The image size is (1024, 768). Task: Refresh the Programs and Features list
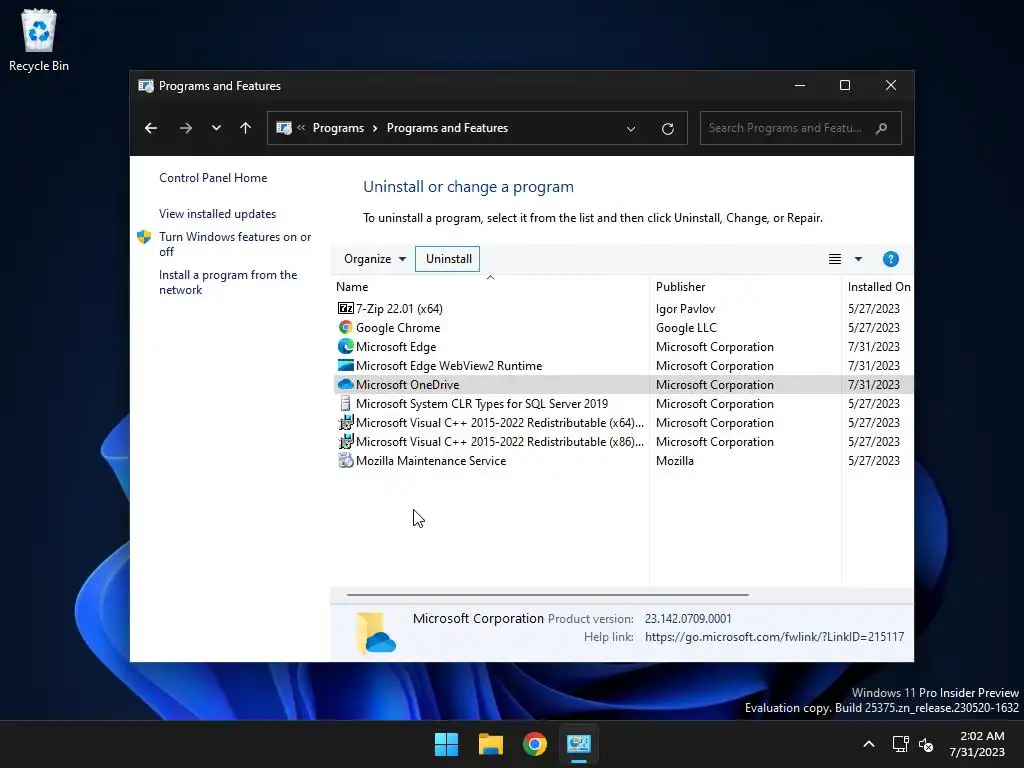(x=667, y=129)
